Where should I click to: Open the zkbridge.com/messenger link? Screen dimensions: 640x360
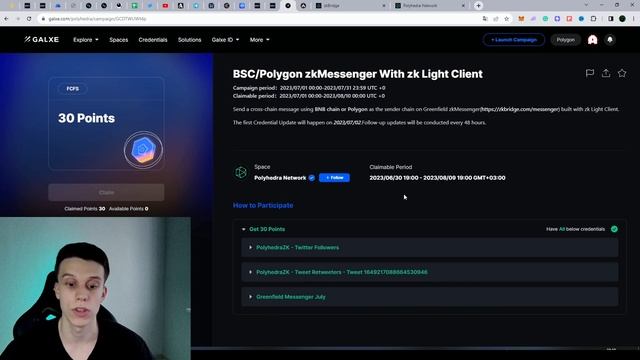point(520,109)
